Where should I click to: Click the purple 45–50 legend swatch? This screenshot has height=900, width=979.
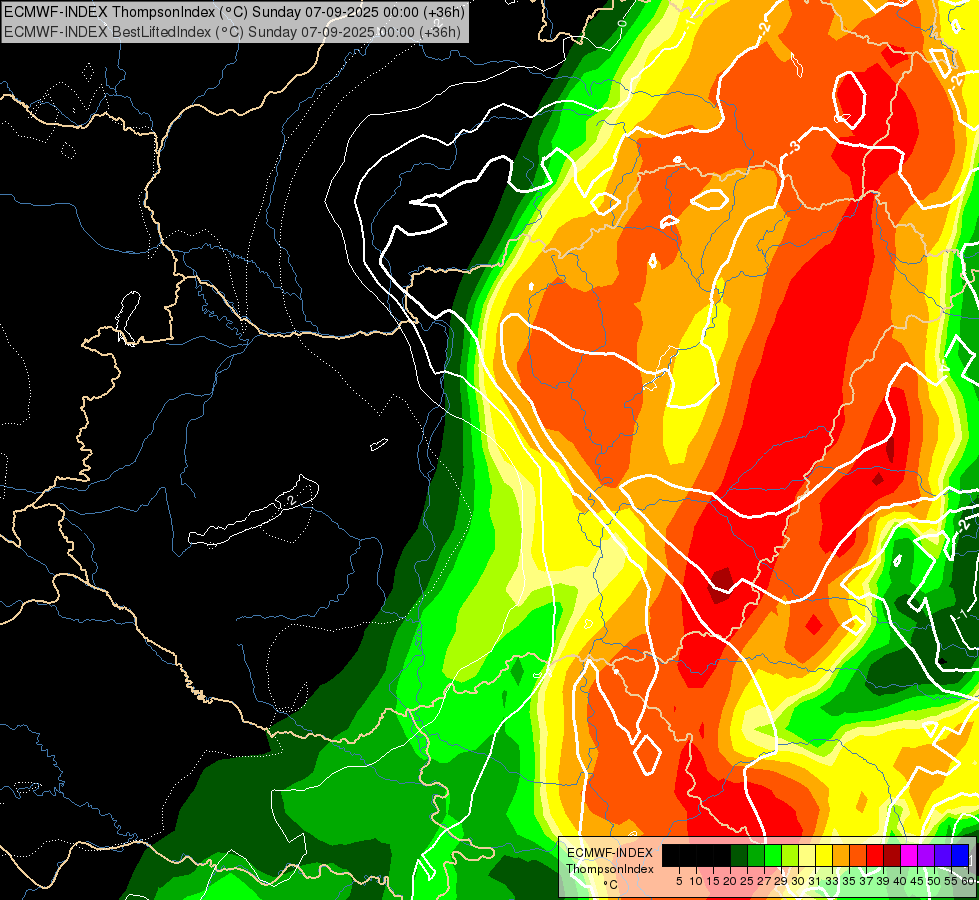[x=926, y=855]
